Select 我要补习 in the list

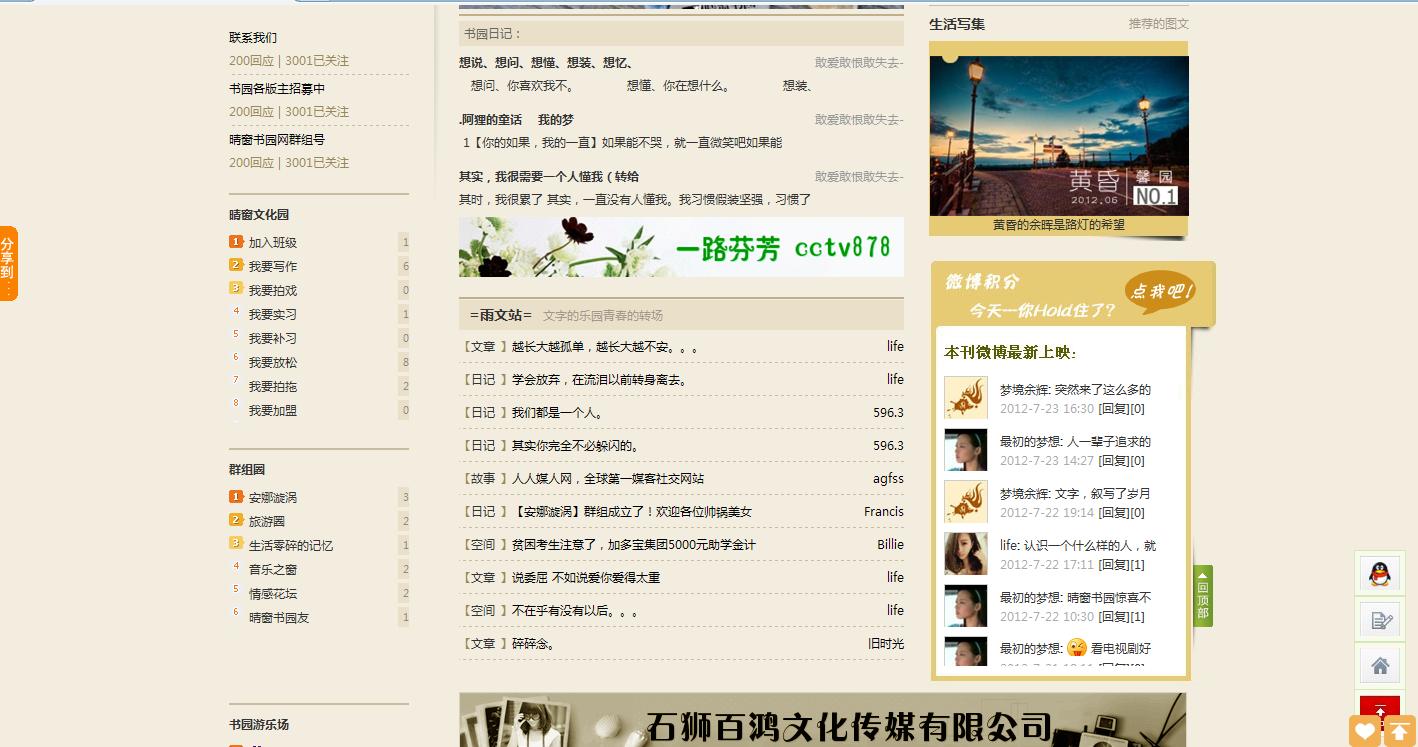pos(273,339)
